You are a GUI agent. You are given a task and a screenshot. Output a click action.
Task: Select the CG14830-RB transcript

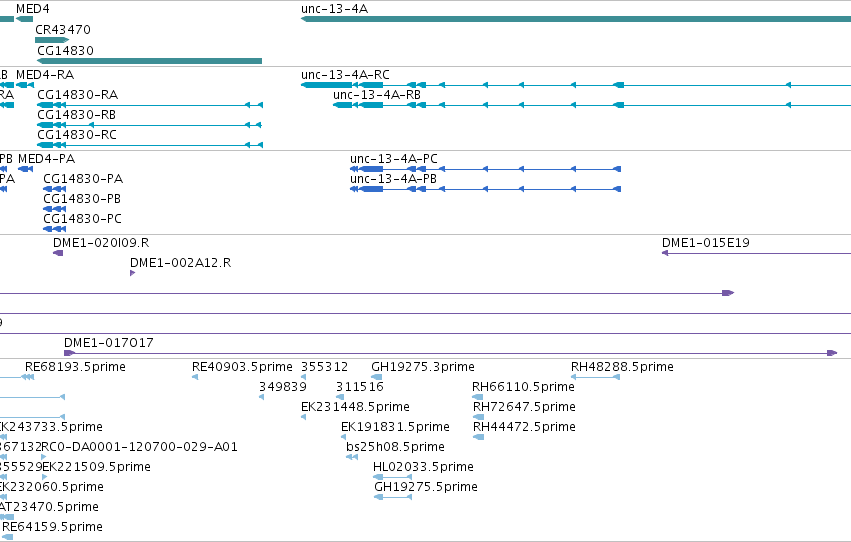coord(149,125)
